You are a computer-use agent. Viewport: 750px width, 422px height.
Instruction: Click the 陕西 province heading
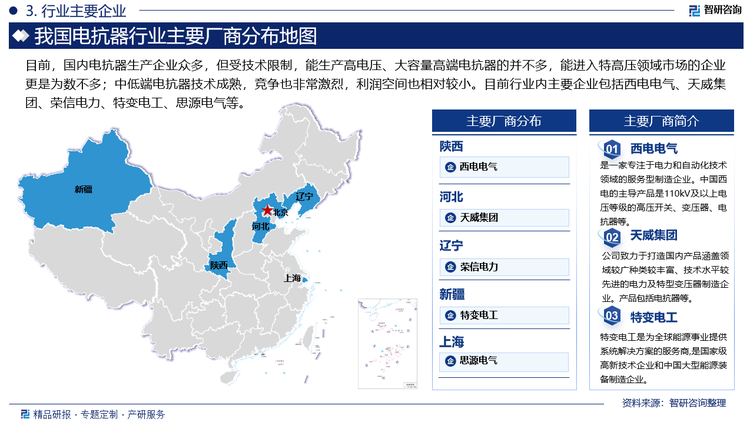click(x=451, y=146)
